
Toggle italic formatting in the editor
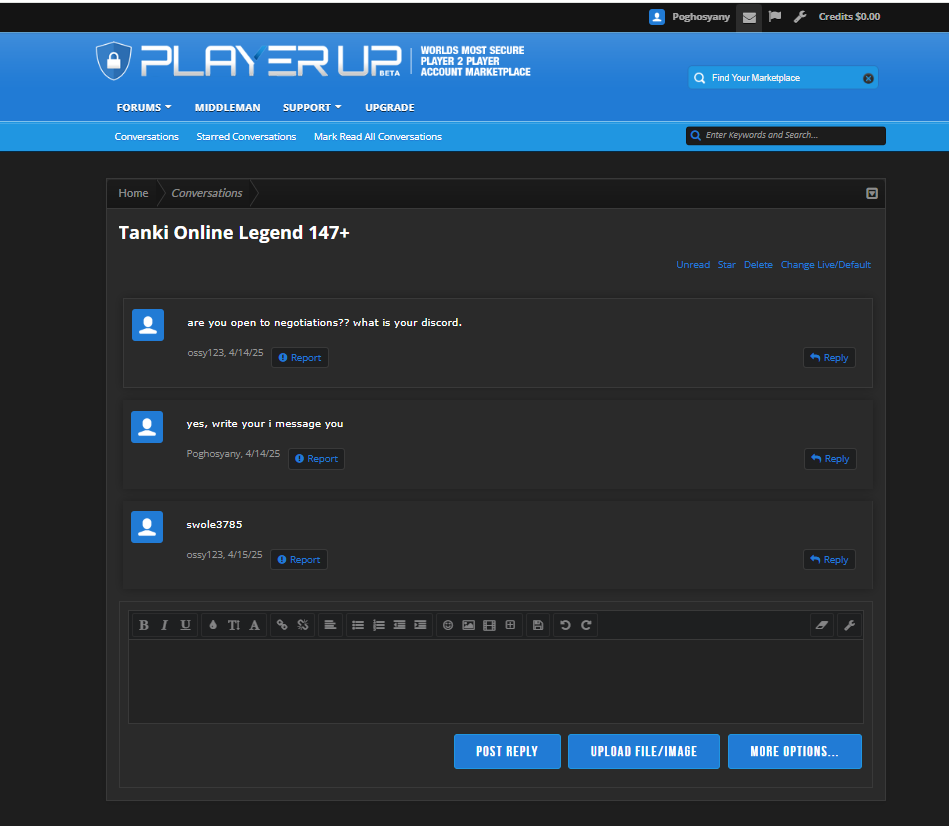click(x=164, y=625)
